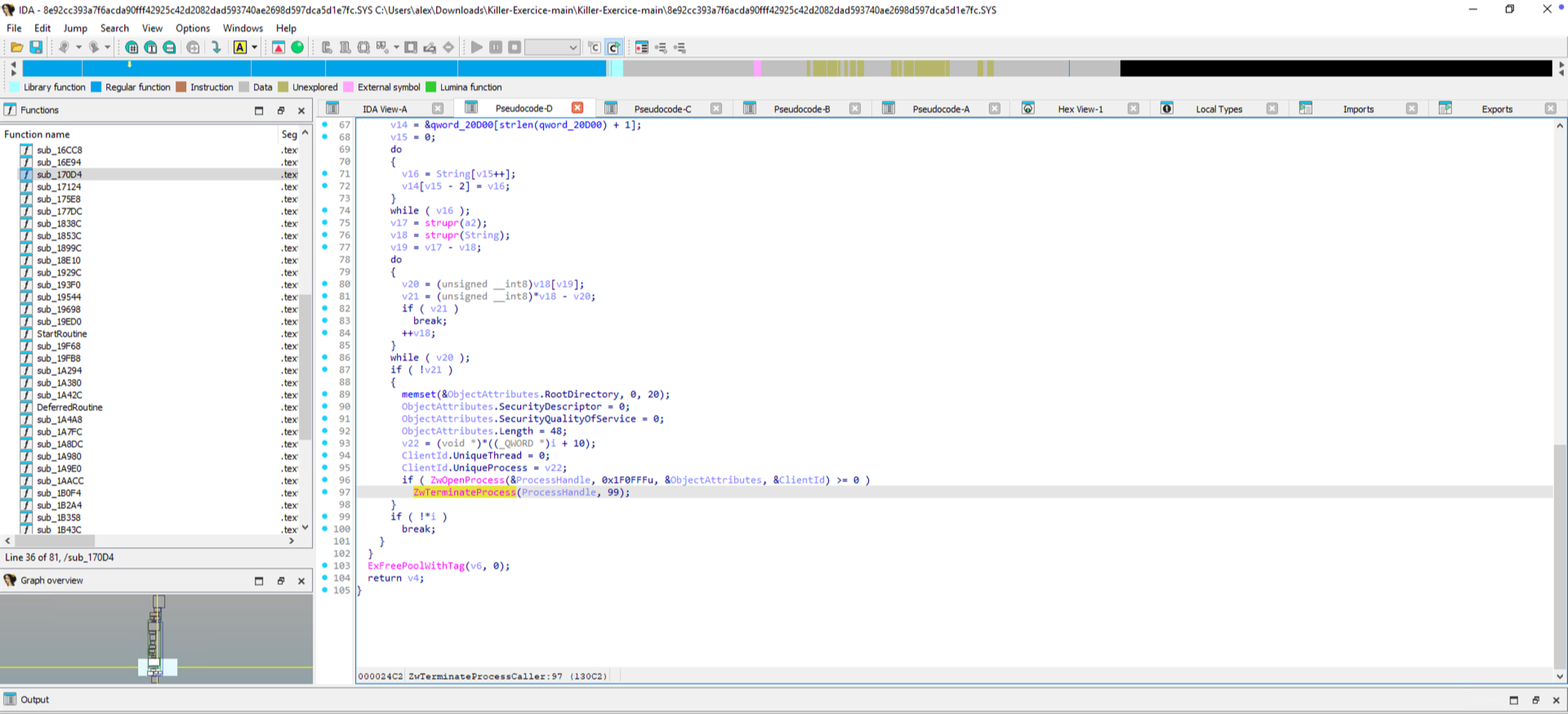Screen dimensions: 1568x714
Task: Select DeferredRoutine in Functions list
Action: 69,408
